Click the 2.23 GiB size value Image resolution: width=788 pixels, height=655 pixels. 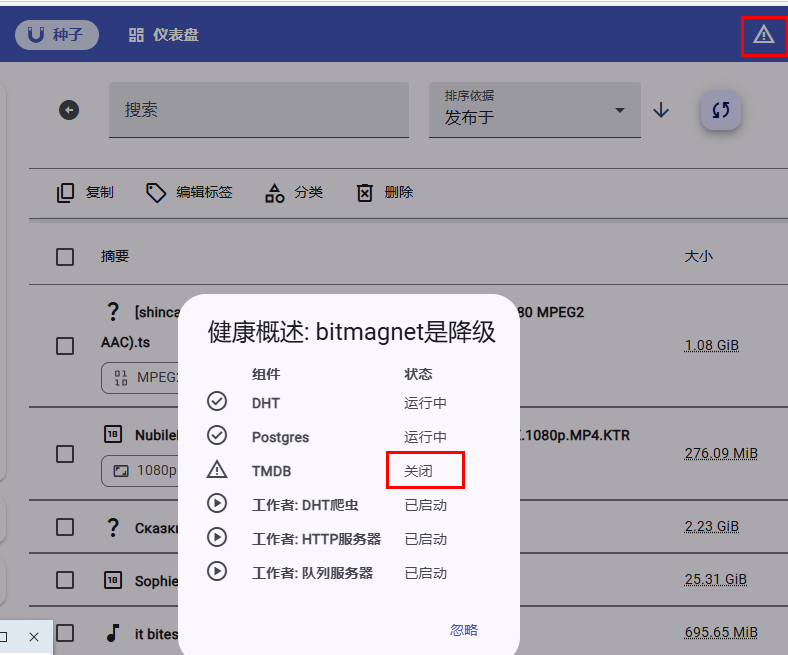click(712, 526)
